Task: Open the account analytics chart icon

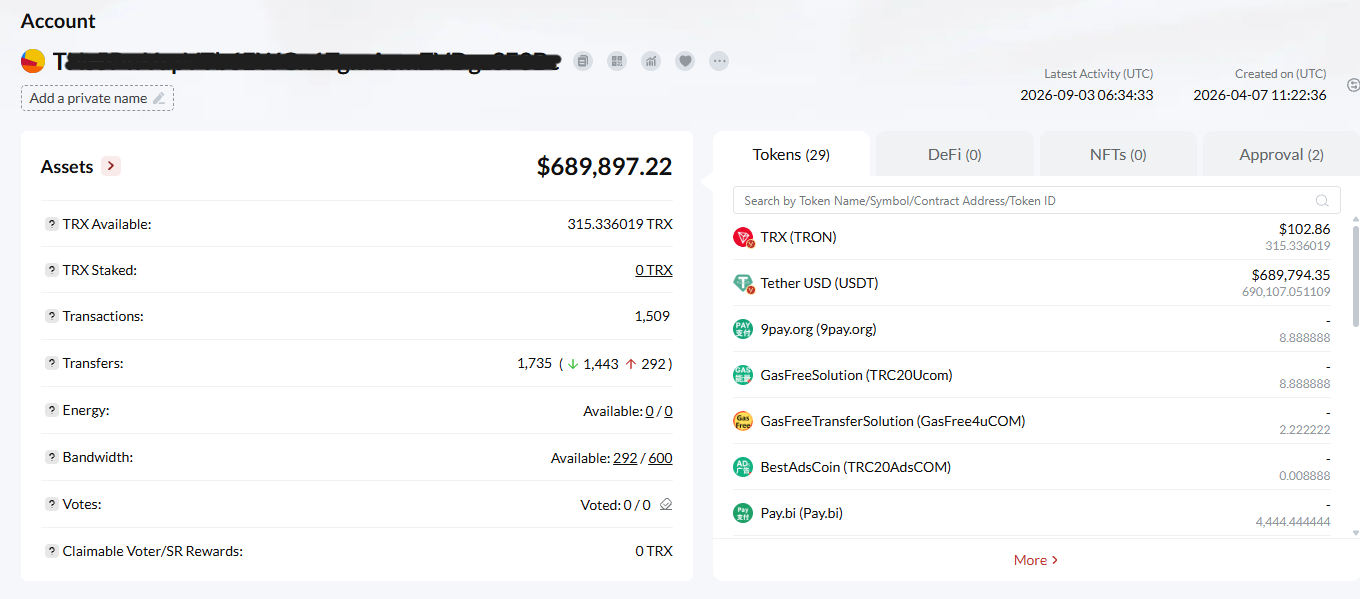Action: [651, 61]
